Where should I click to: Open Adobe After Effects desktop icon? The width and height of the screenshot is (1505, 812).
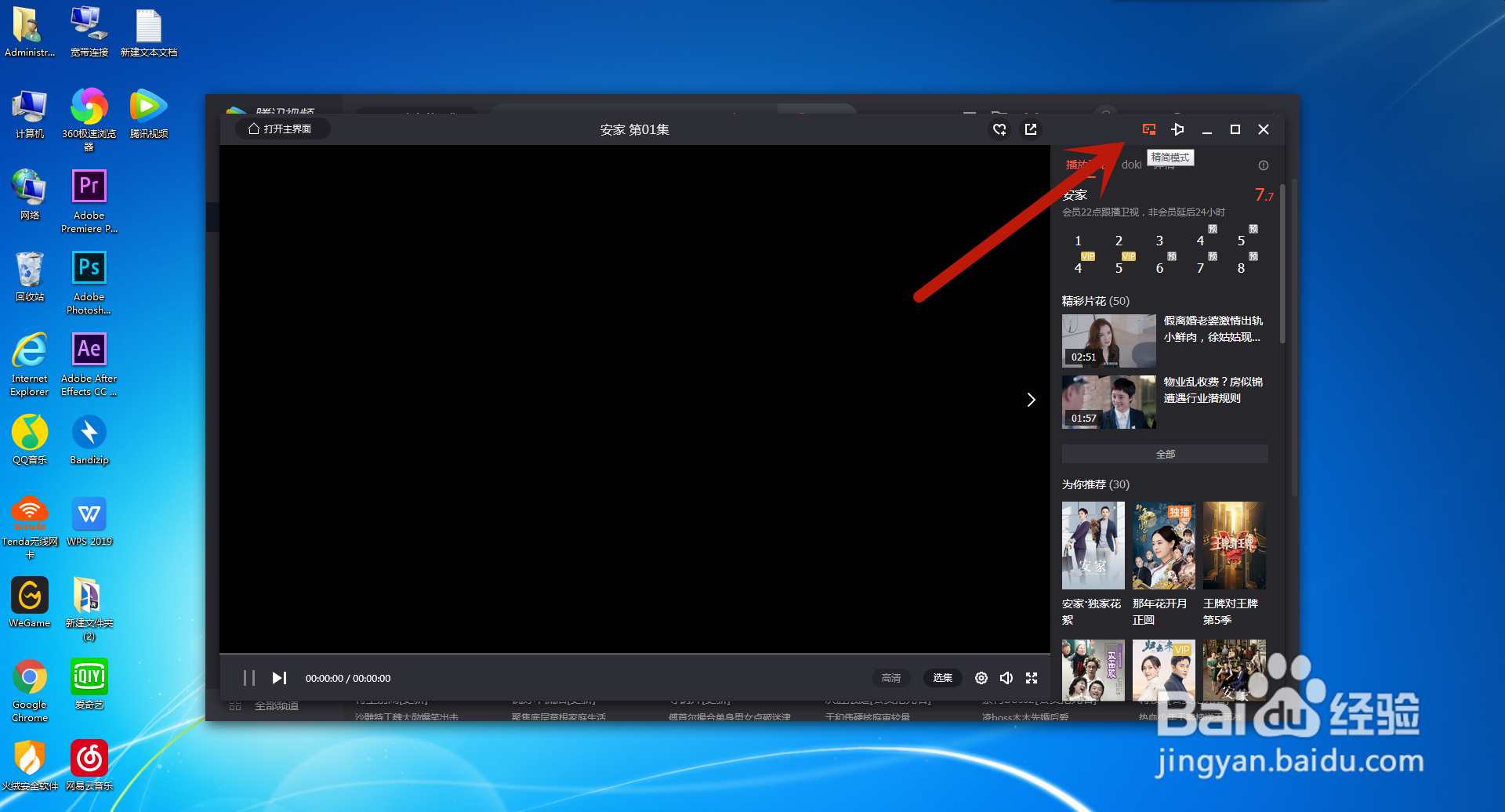click(89, 364)
